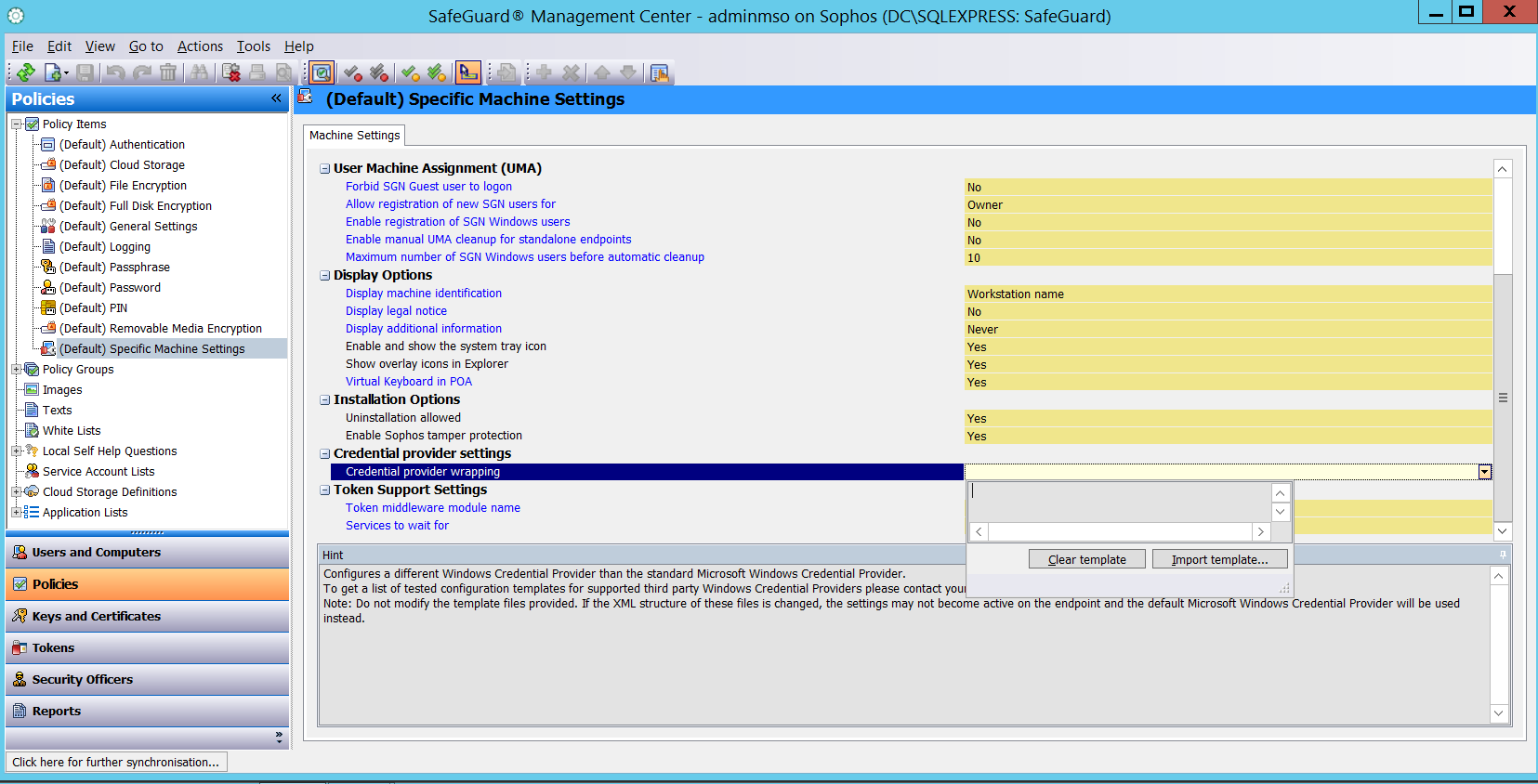1538x784 pixels.
Task: Click the settings list scroll down arrow
Action: (1503, 531)
